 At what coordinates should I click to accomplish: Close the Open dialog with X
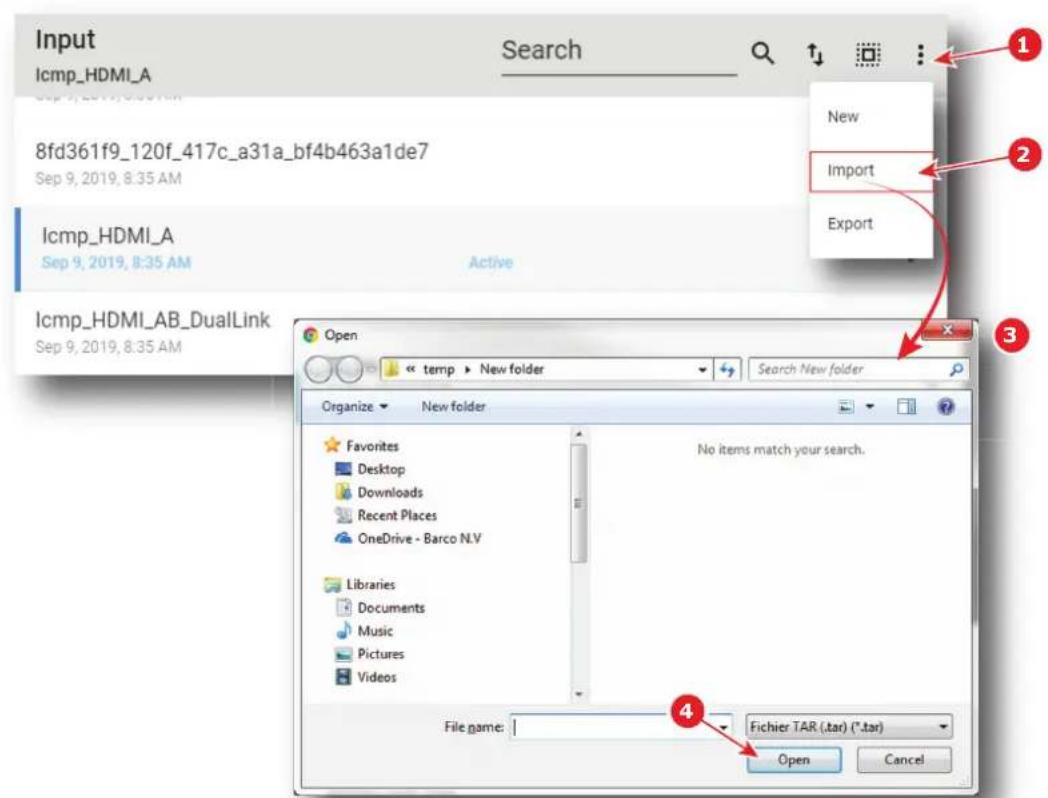[947, 329]
